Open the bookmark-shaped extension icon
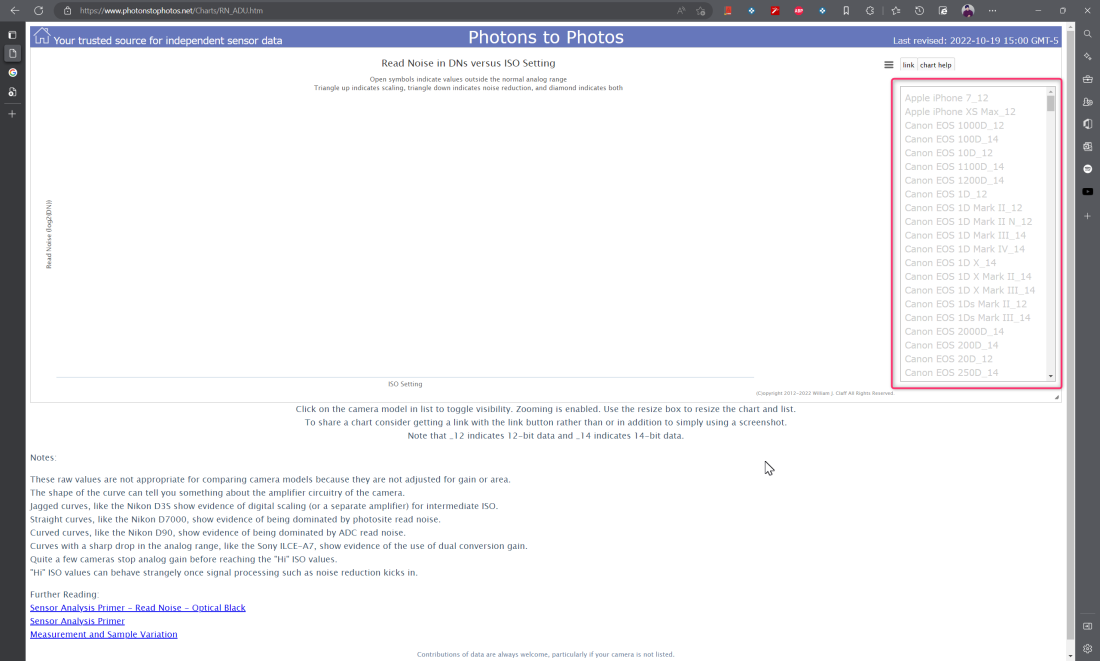 click(846, 11)
